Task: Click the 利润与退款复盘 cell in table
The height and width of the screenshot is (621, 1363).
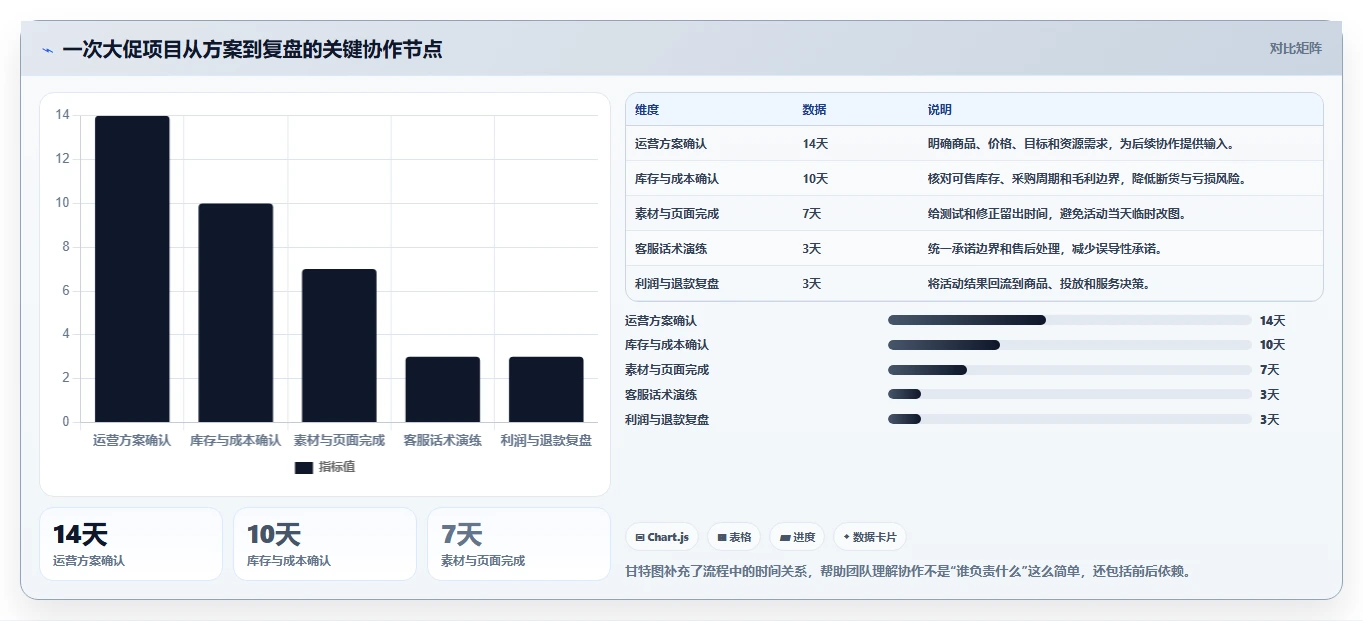Action: click(677, 284)
